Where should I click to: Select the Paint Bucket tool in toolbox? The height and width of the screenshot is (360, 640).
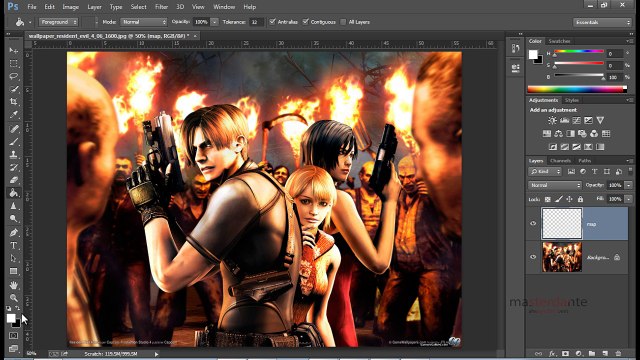(13, 193)
